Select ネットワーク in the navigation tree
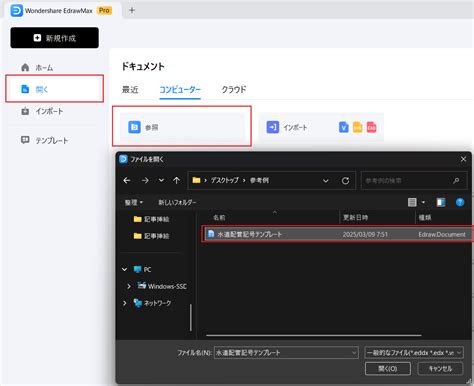 click(x=152, y=303)
